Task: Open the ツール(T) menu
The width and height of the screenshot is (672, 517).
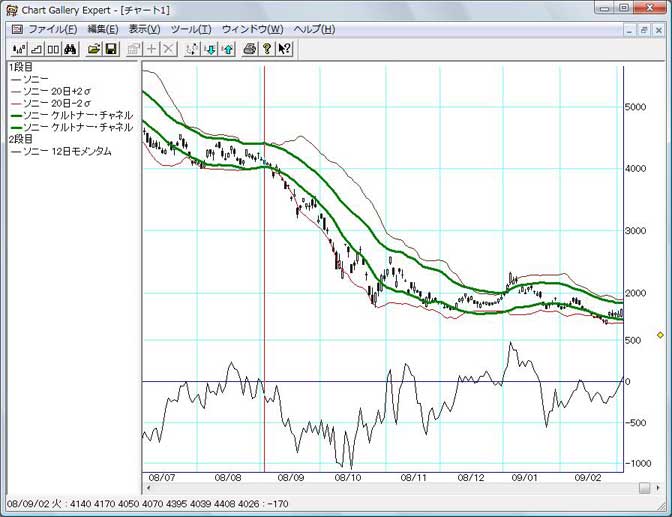Action: coord(191,29)
